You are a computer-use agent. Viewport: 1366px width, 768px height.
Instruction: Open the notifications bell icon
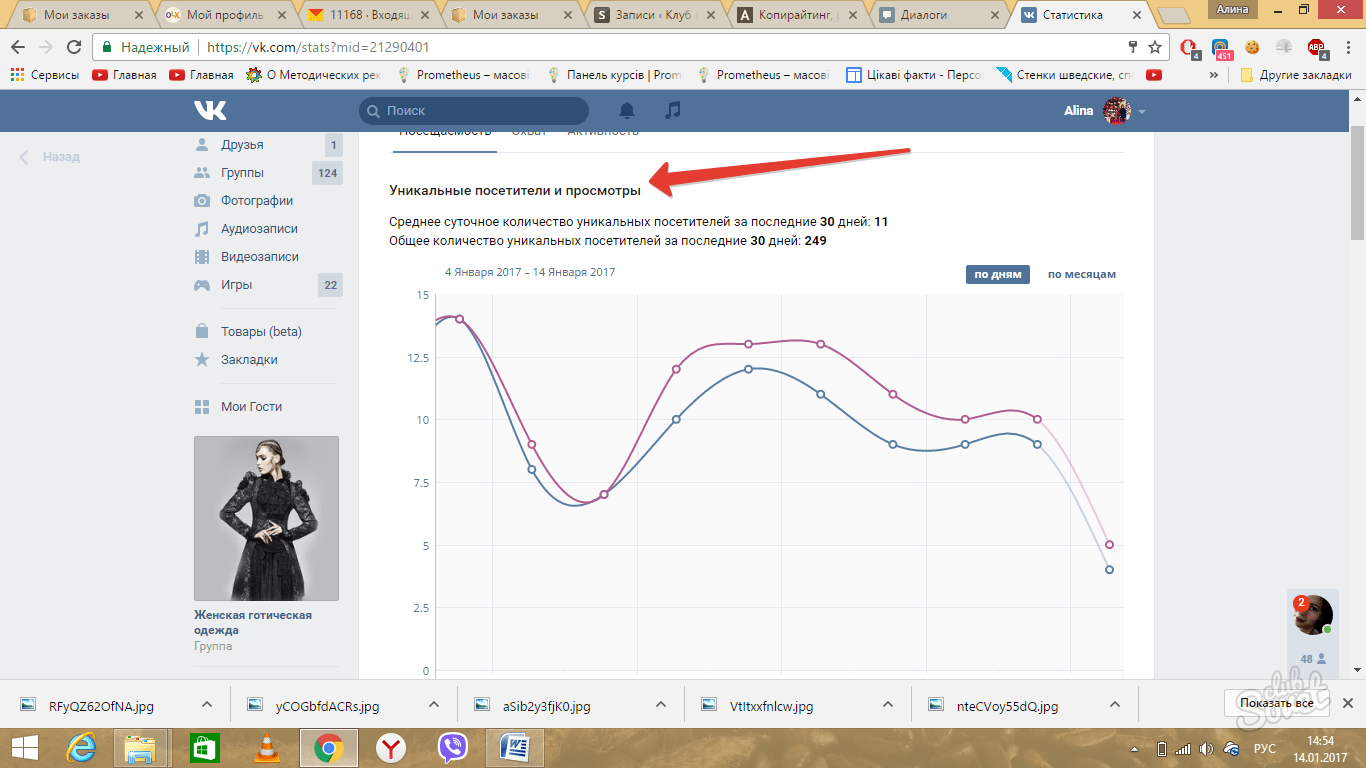pyautogui.click(x=627, y=110)
